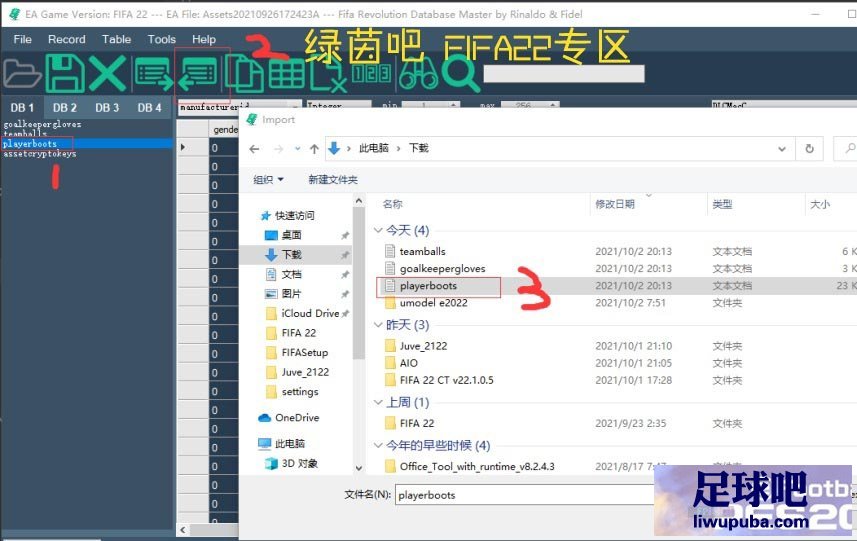Switch to the DB 1 tab
Screen dimensions: 857x541
22,108
